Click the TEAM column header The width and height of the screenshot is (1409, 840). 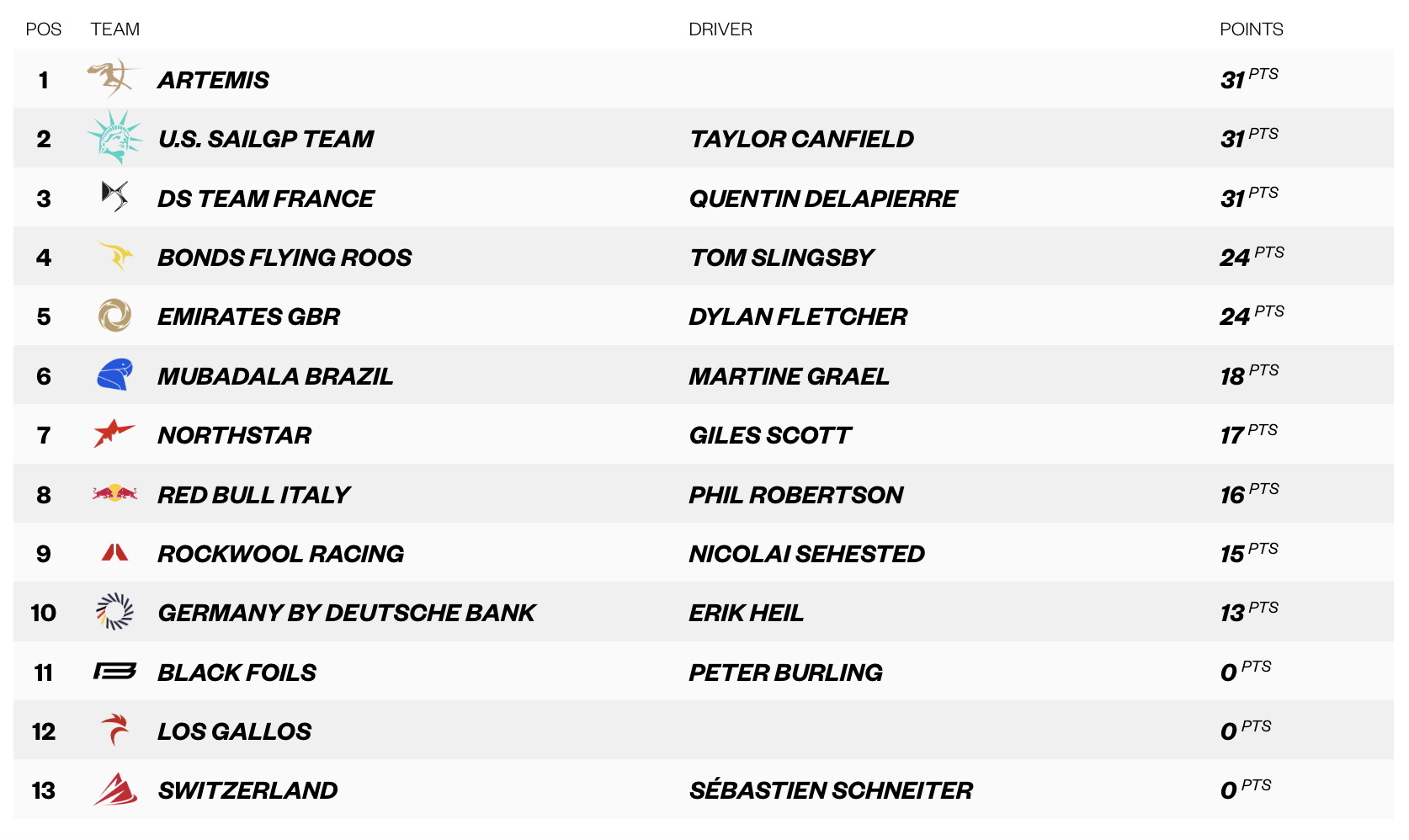pos(115,29)
